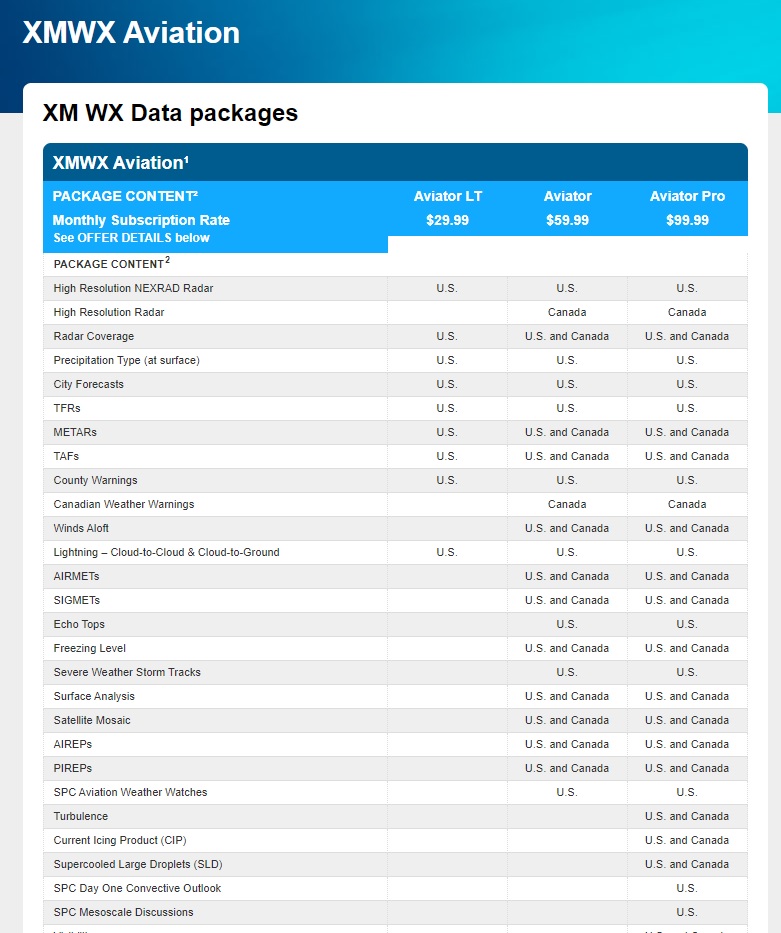Click See OFFER DETAILS below text
The image size is (781, 933).
click(131, 238)
